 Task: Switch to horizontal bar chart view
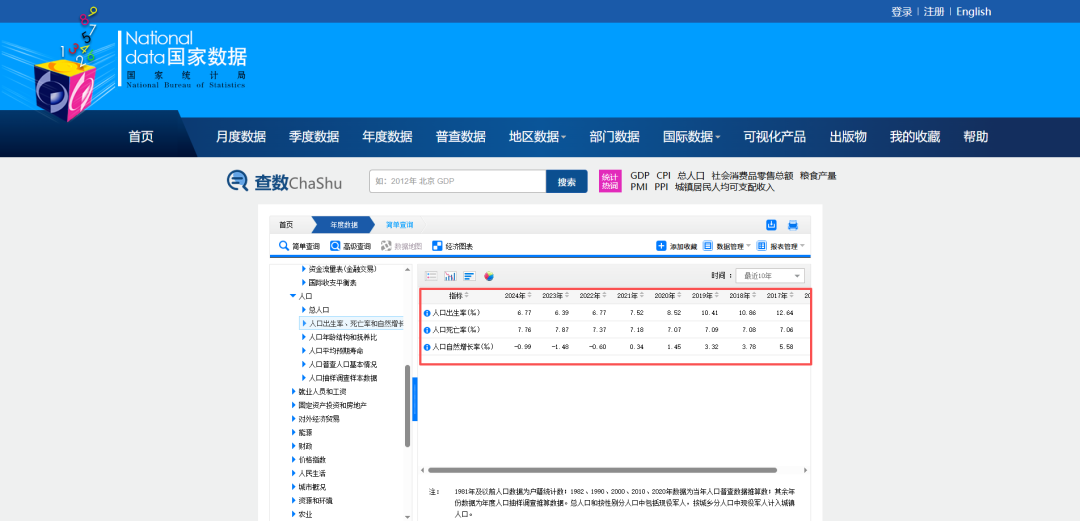tap(469, 276)
